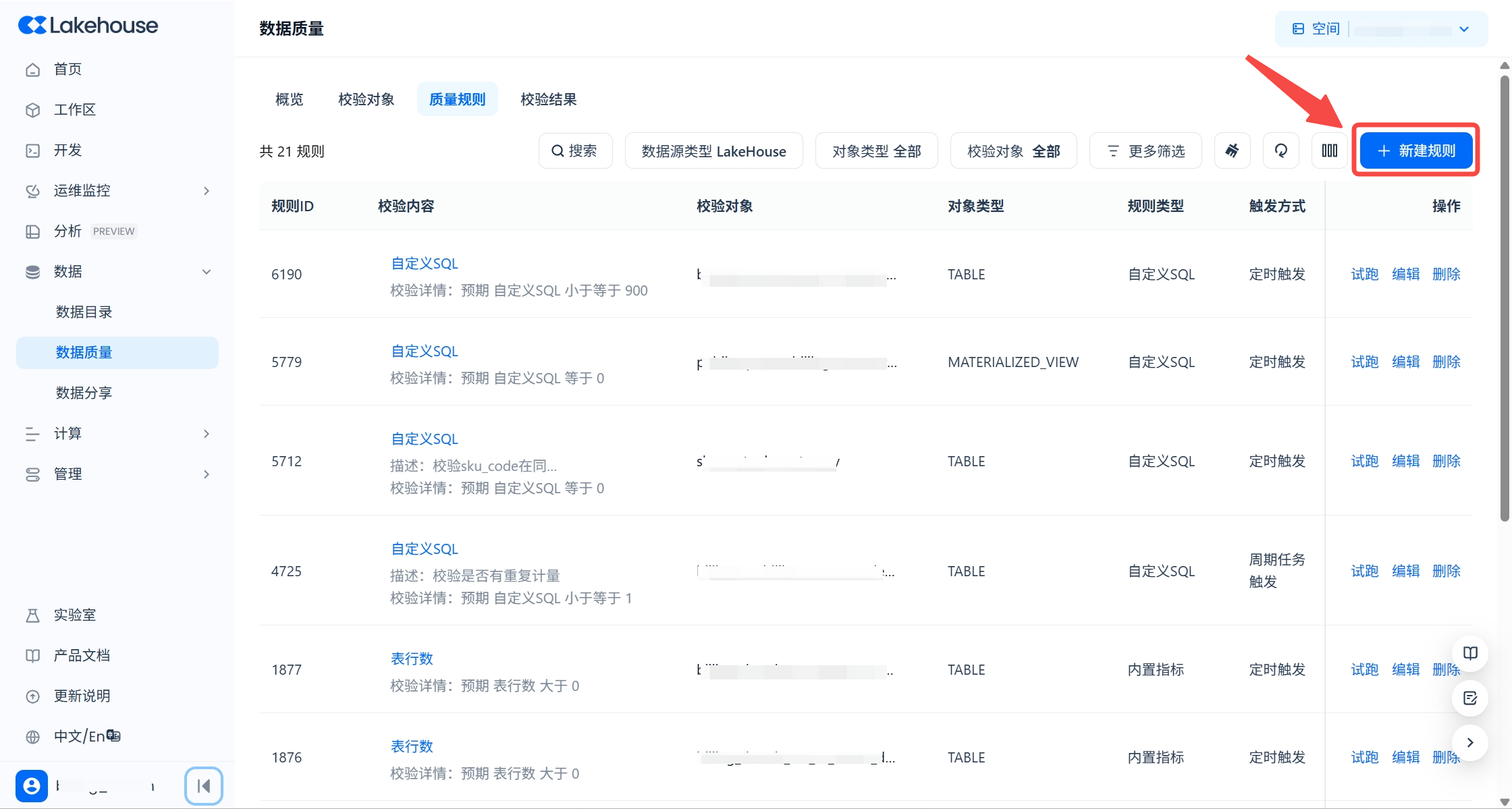Collapse the sidebar with the arrow icon

(x=203, y=785)
